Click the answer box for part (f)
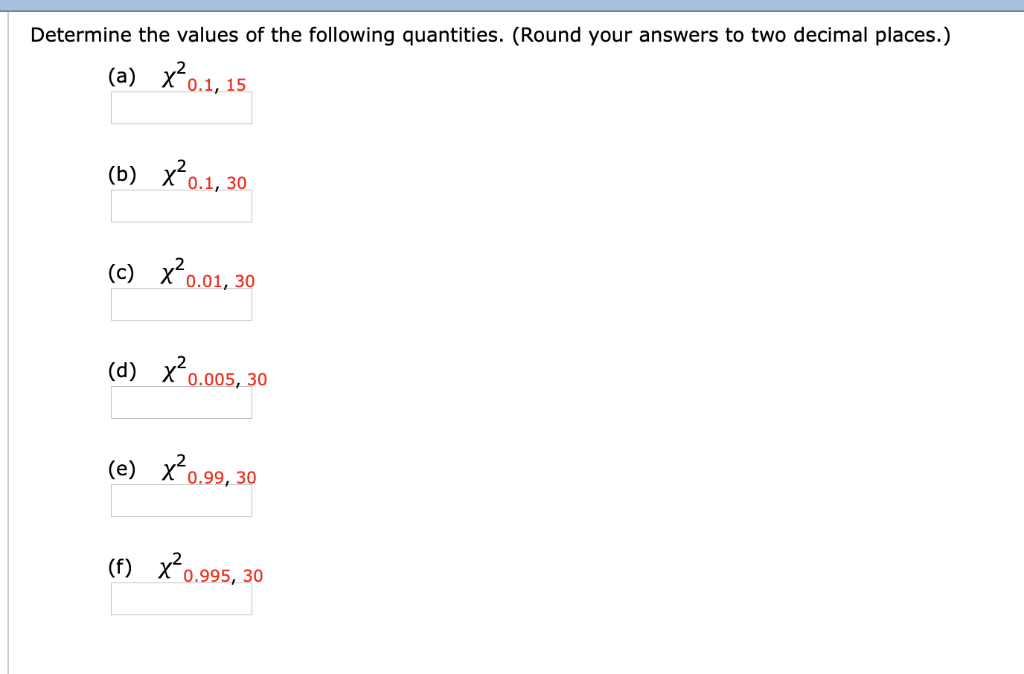Screen dimensions: 1024x674 coord(181,599)
